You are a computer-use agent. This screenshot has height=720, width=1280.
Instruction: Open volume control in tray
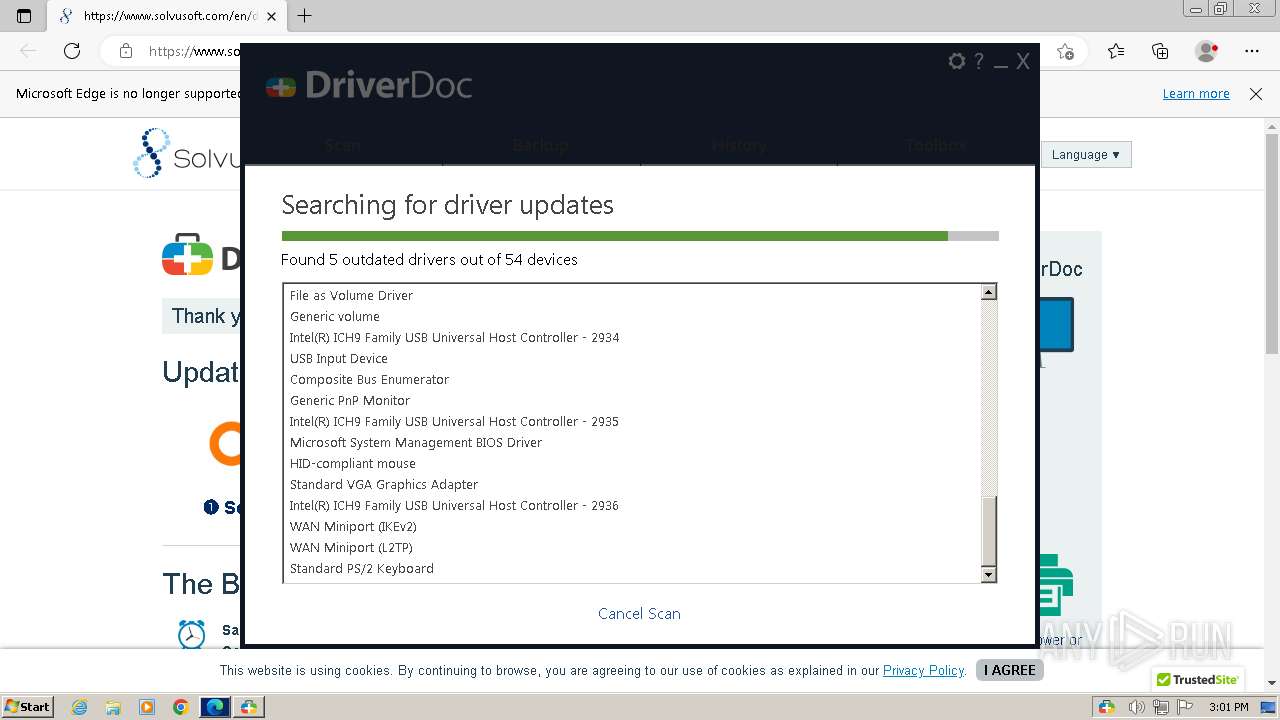1136,707
